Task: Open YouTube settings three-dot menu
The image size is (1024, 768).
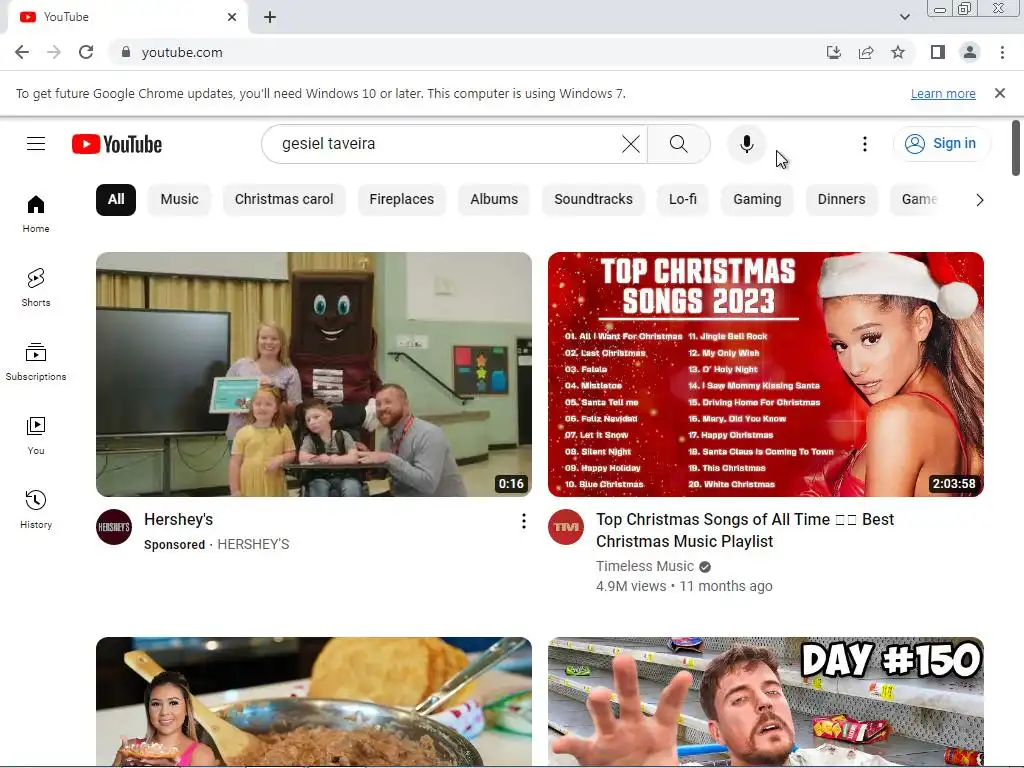Action: tap(865, 144)
